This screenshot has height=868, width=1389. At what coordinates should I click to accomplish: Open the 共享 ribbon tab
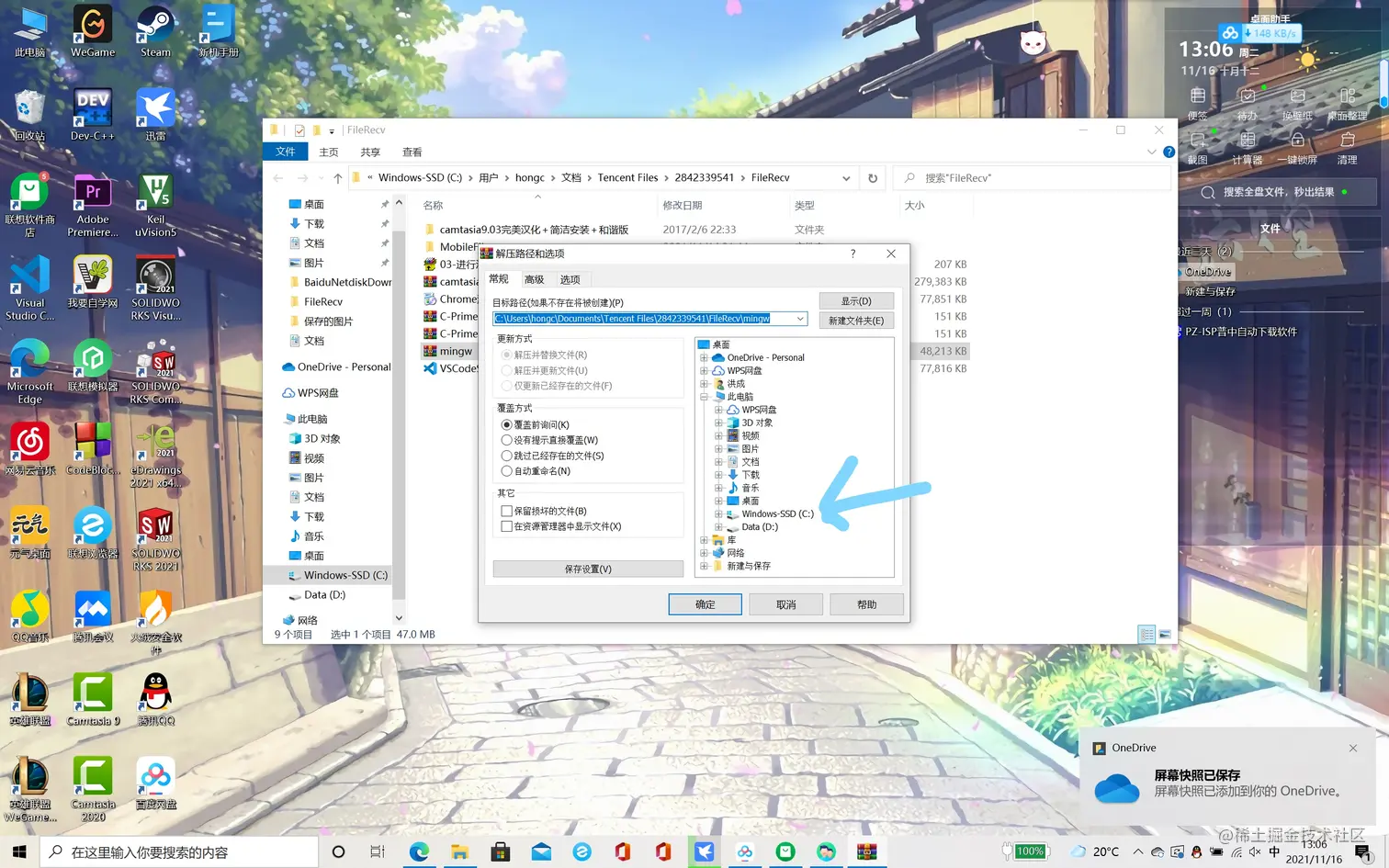(370, 152)
